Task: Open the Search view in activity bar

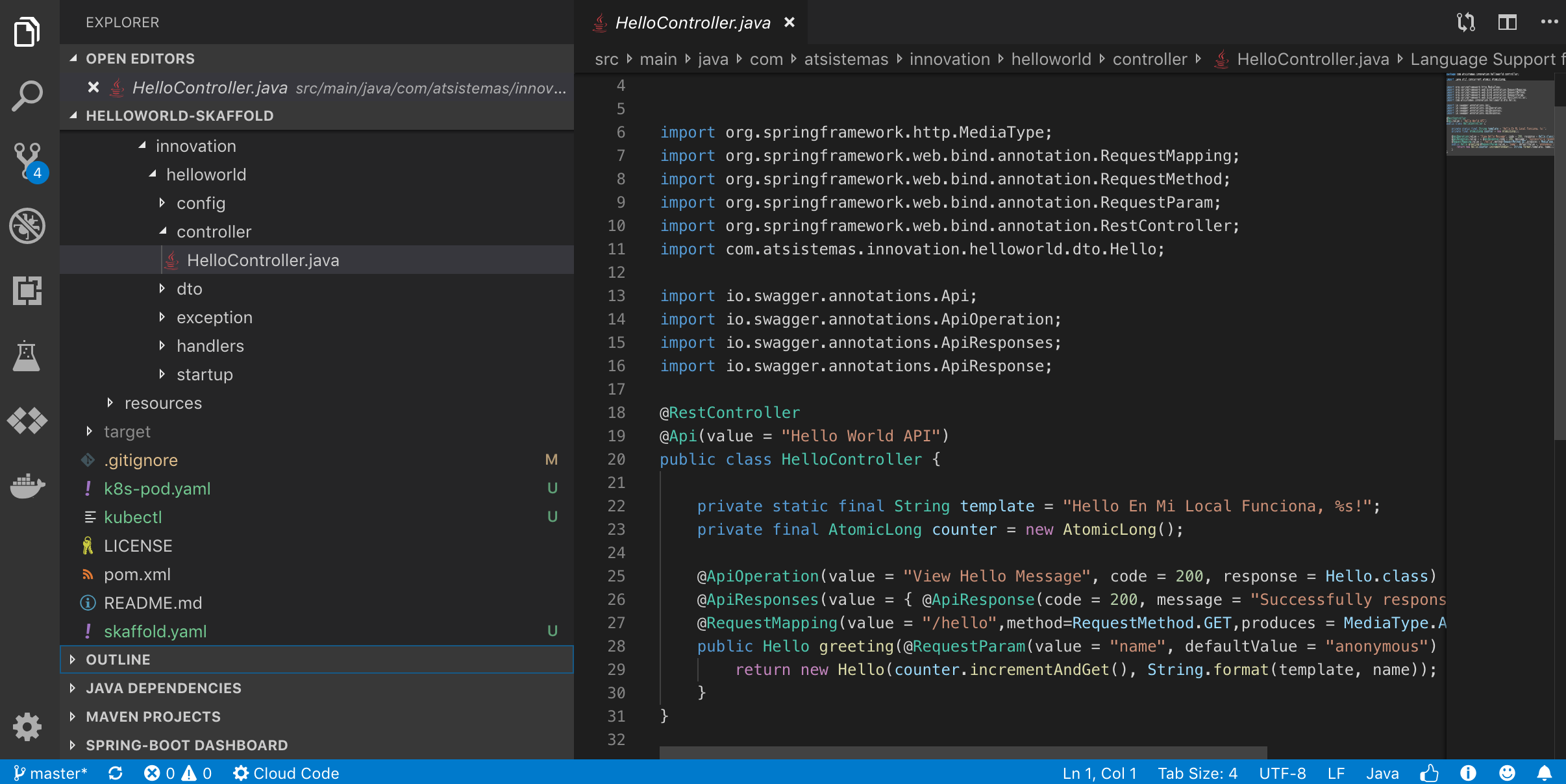Action: (x=27, y=96)
